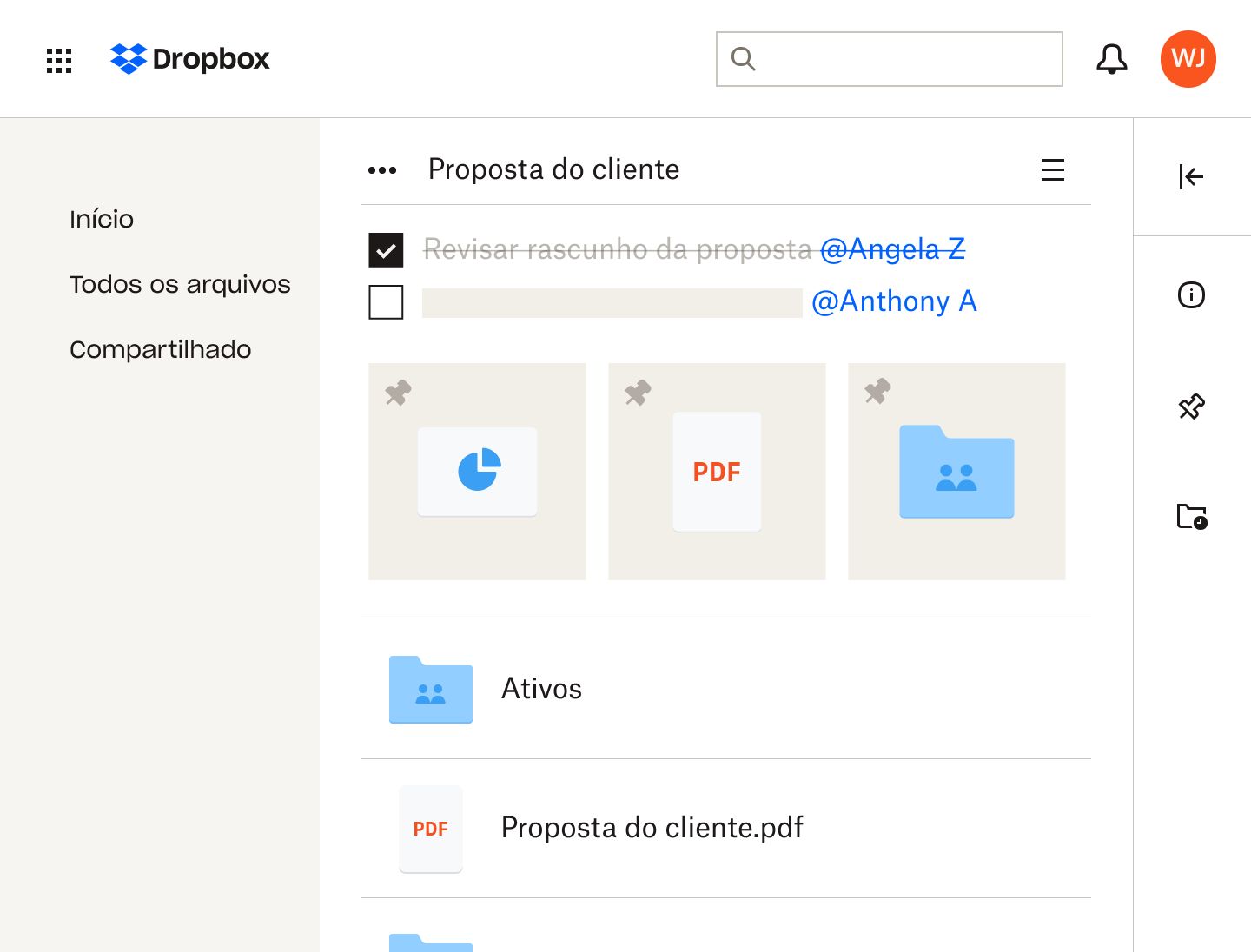Check the Anthony A task checkbox
This screenshot has height=952, width=1251.
click(x=387, y=302)
